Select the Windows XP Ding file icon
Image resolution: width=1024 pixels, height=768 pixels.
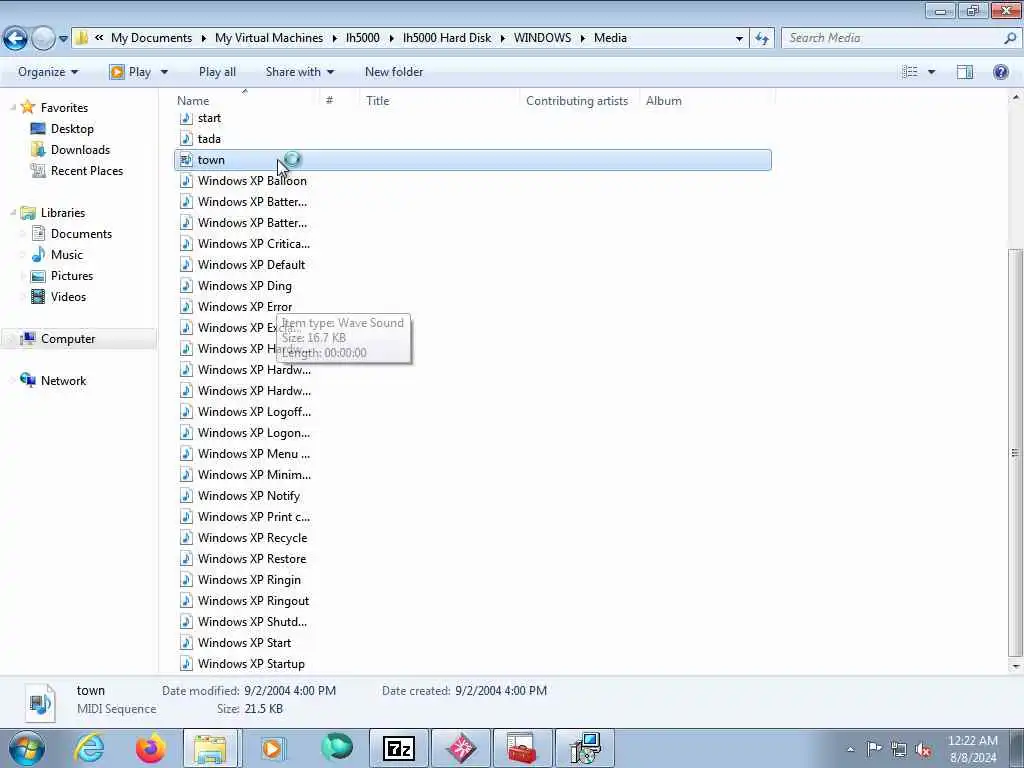pos(186,285)
